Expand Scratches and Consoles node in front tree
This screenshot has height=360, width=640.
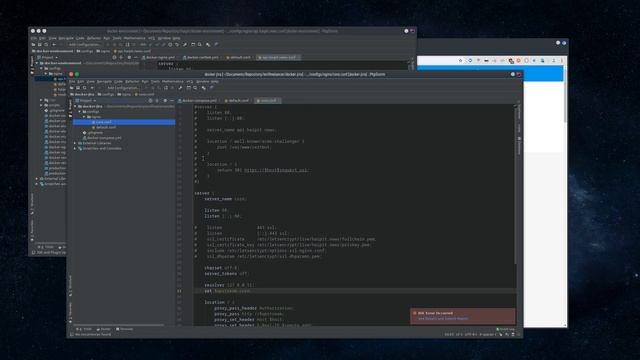(75, 149)
